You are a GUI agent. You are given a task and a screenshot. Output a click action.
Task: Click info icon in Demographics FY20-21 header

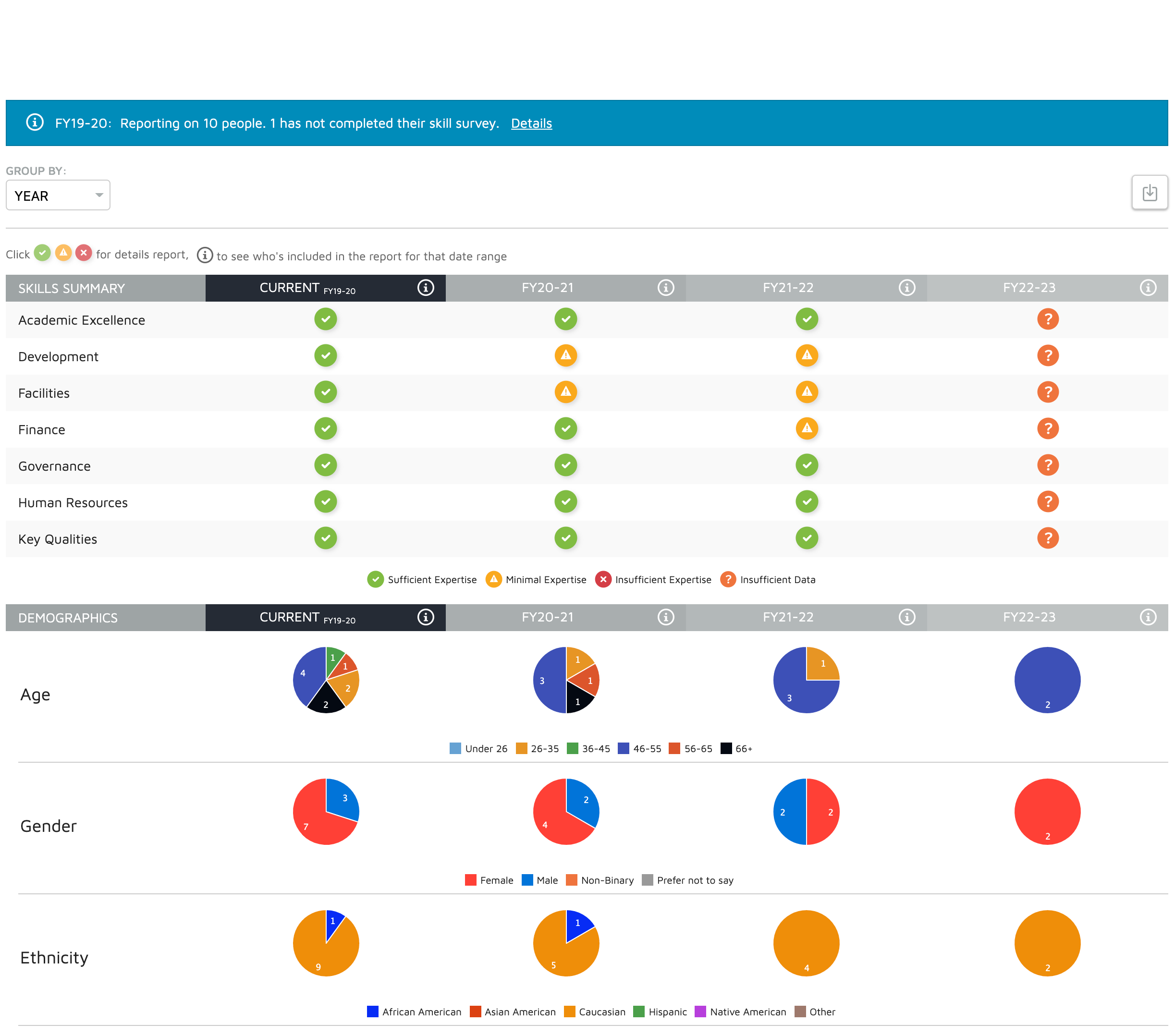666,617
